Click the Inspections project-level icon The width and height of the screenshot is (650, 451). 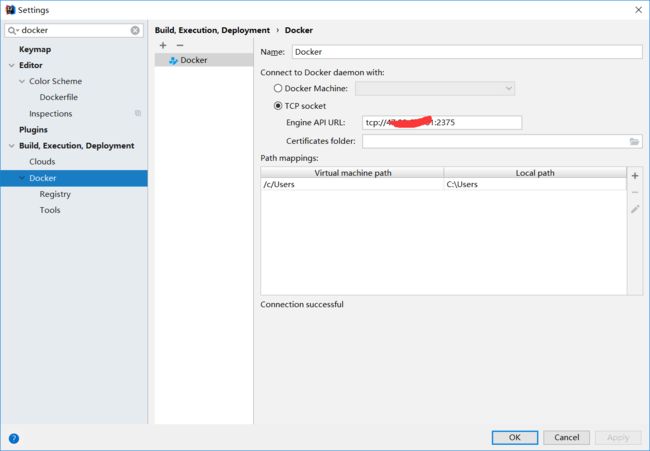pyautogui.click(x=138, y=113)
